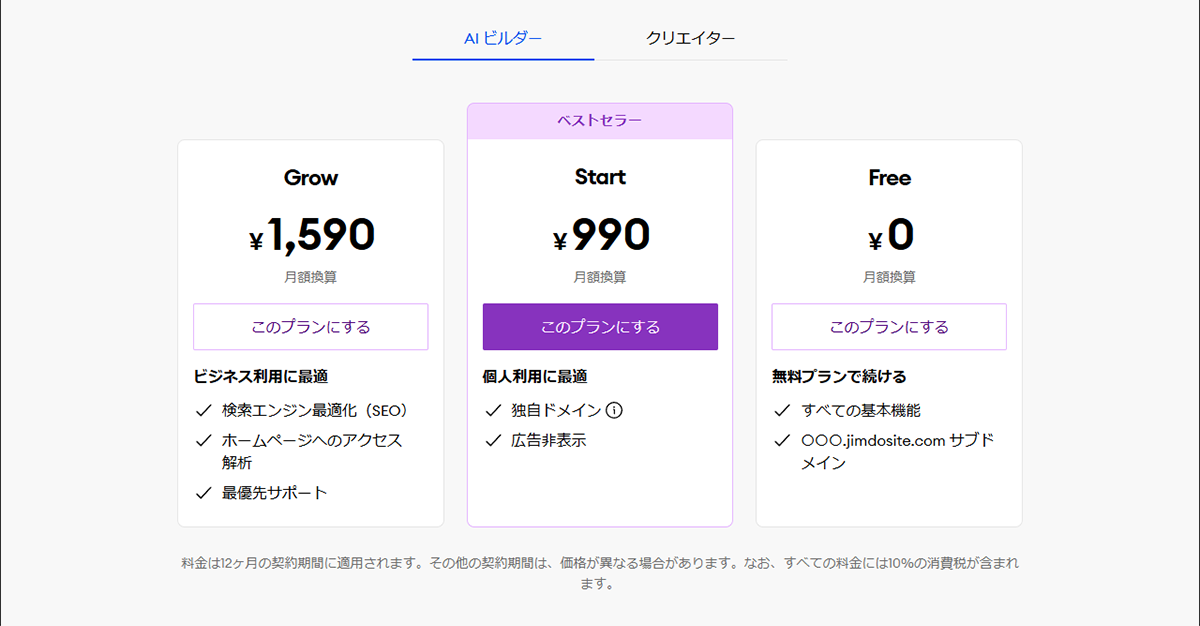Image resolution: width=1200 pixels, height=626 pixels.
Task: Select the Grow plan title
Action: (x=310, y=177)
